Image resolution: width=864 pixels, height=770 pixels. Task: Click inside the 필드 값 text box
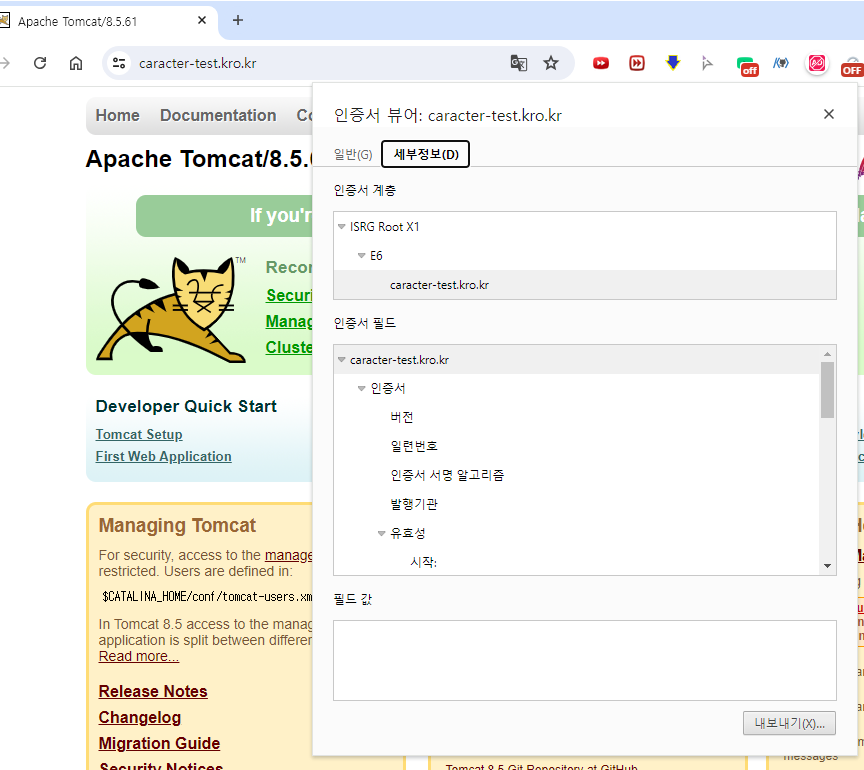coord(585,660)
